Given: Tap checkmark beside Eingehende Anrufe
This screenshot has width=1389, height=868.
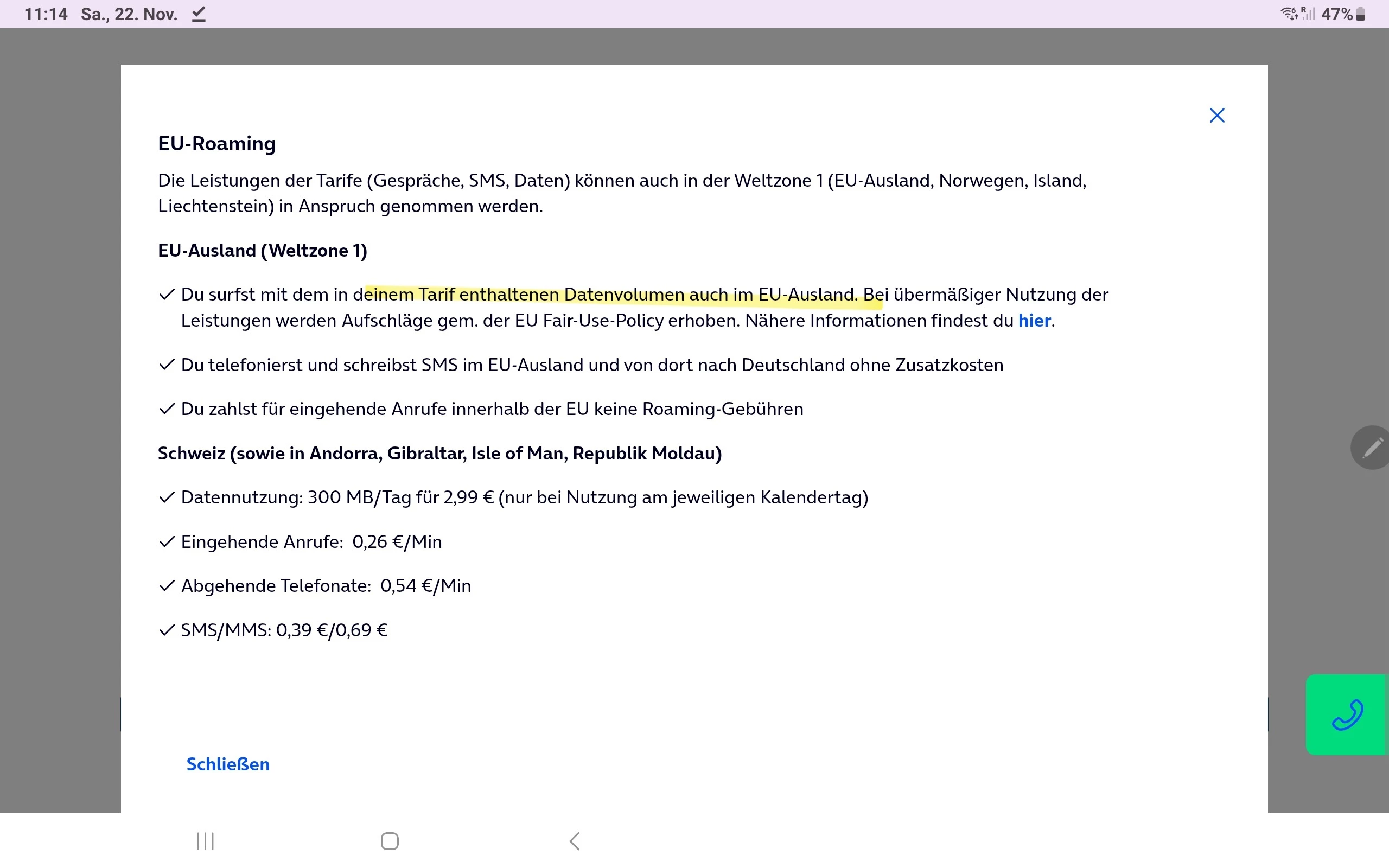Looking at the screenshot, I should [x=167, y=542].
